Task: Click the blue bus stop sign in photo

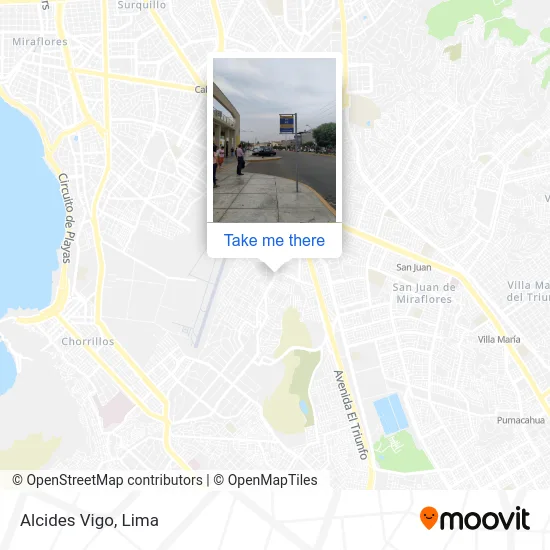Action: (287, 123)
